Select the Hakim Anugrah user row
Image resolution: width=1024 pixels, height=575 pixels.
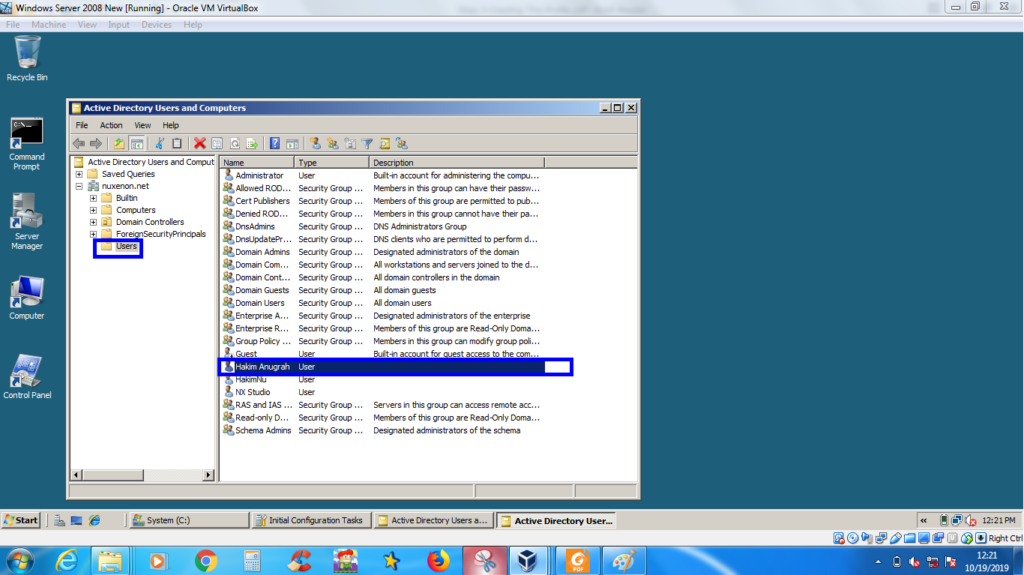pyautogui.click(x=384, y=367)
